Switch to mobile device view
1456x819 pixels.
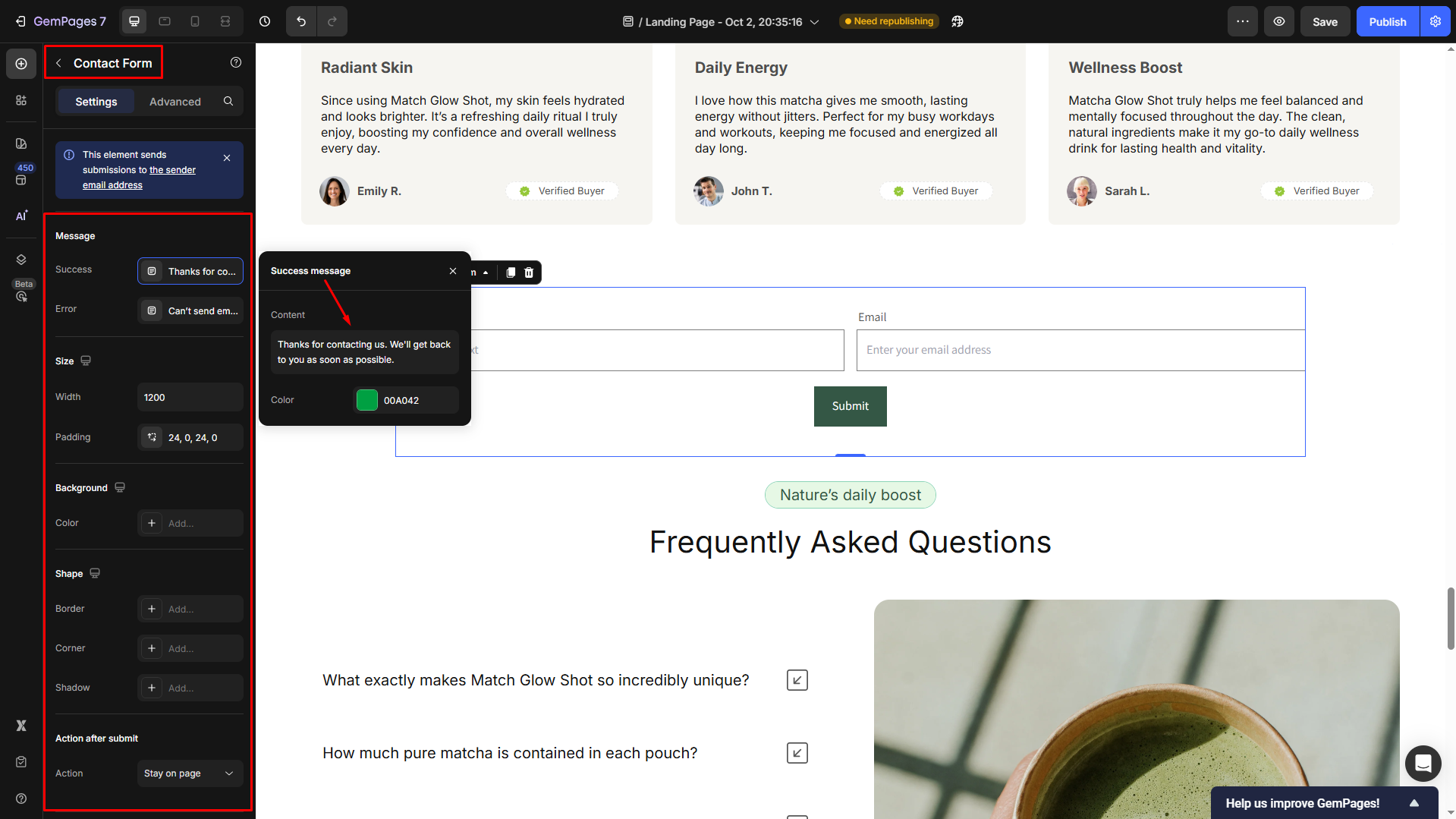tap(195, 21)
